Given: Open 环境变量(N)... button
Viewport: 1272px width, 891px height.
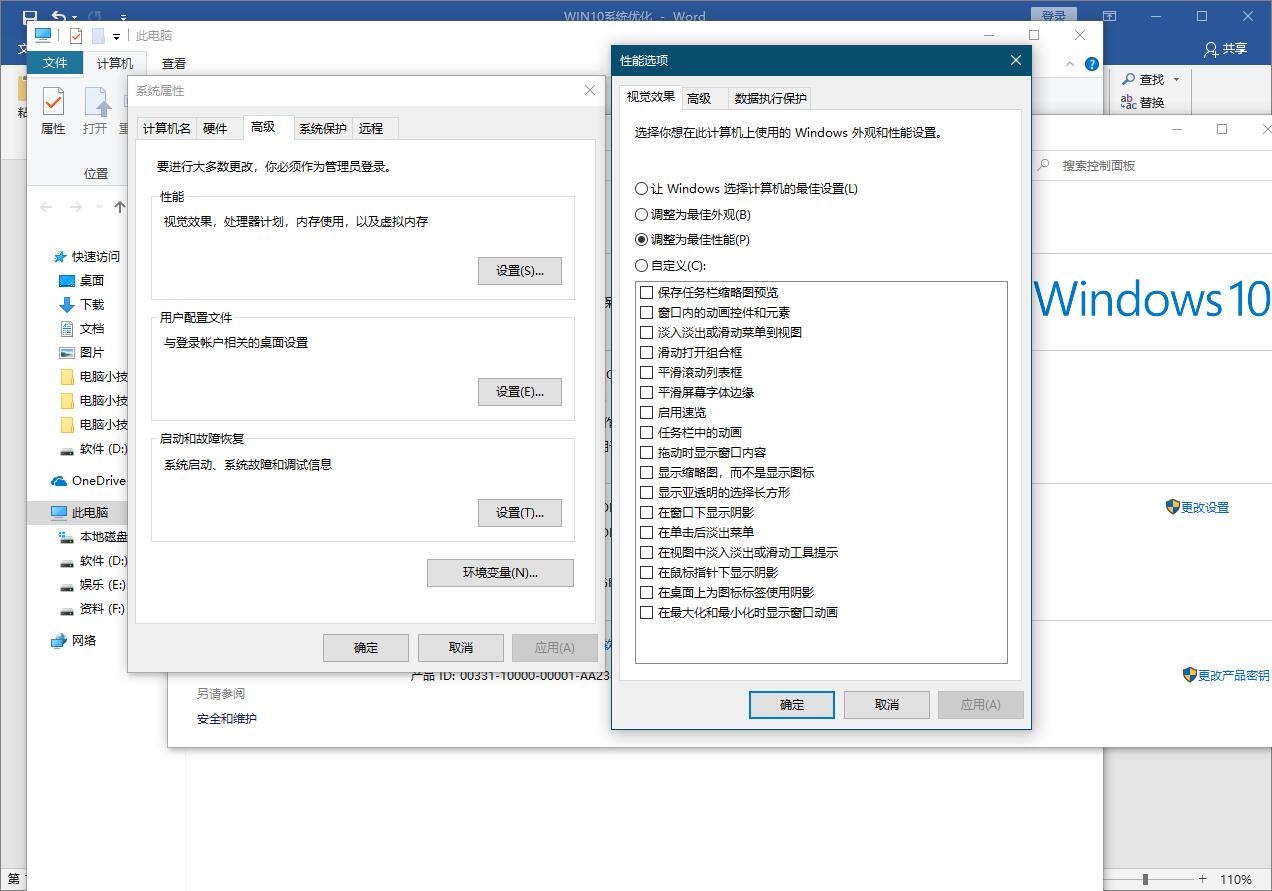Looking at the screenshot, I should (x=500, y=573).
